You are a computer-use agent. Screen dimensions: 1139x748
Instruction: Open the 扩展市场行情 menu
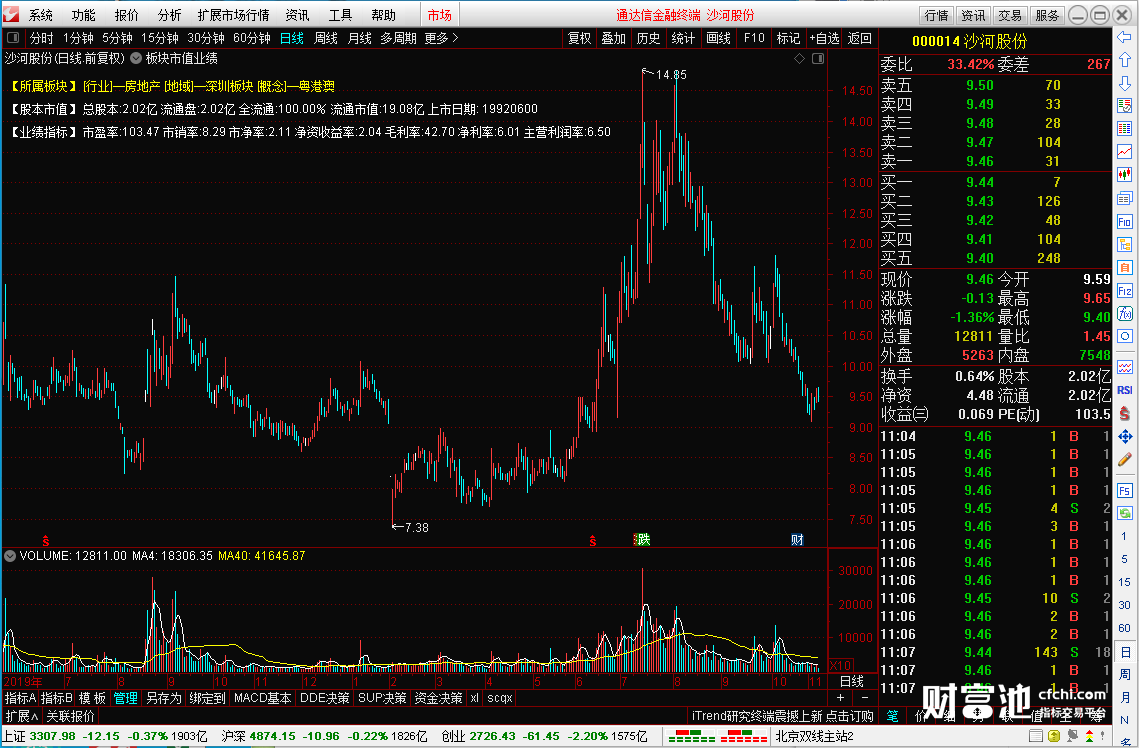pyautogui.click(x=233, y=15)
